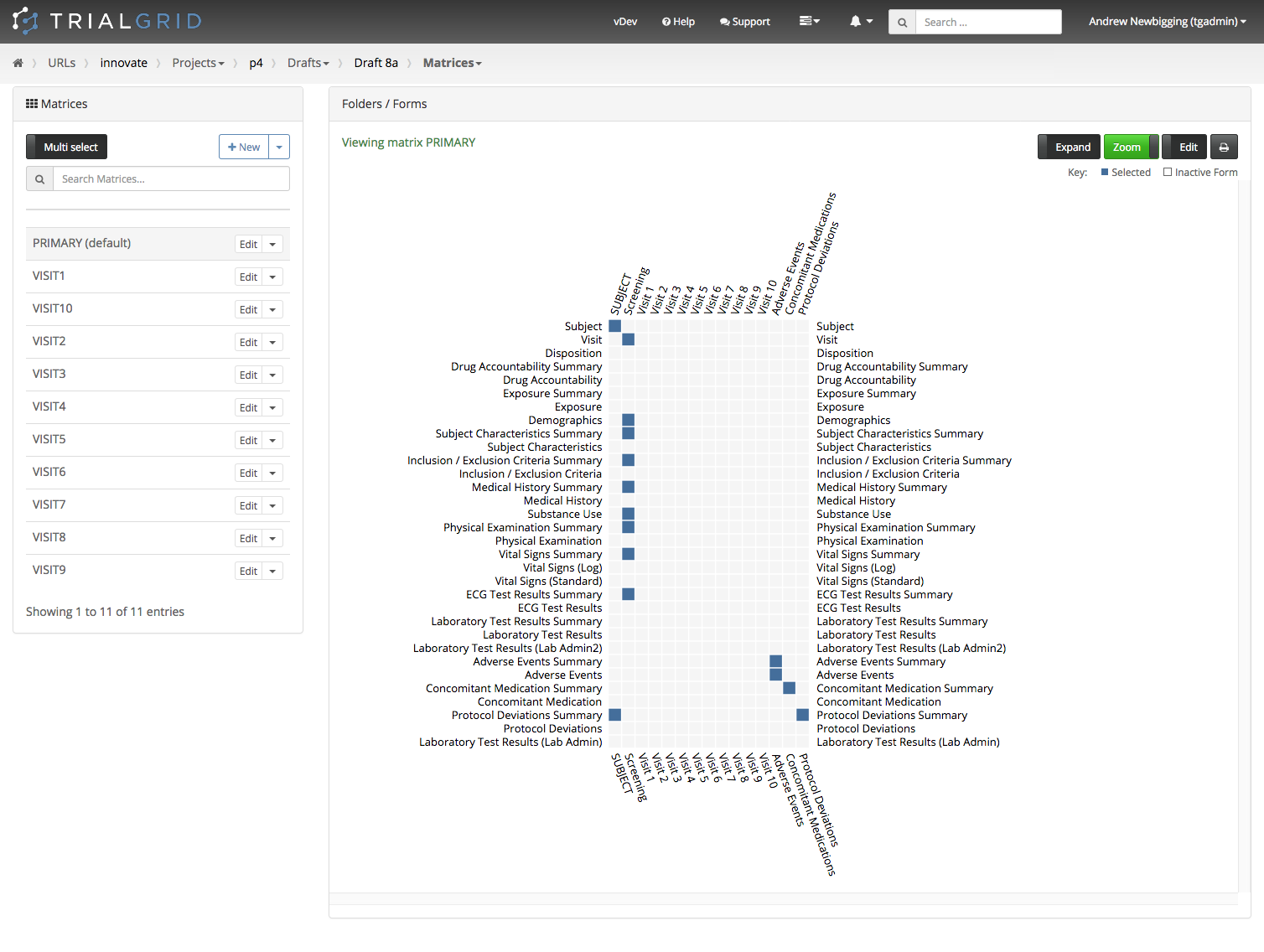Go to URLs breadcrumb
This screenshot has height=952, width=1264.
click(62, 63)
